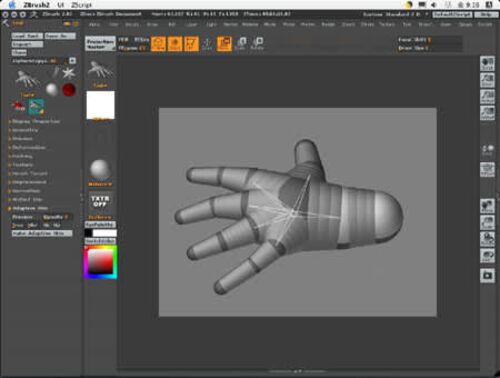This screenshot has width=500, height=378.
Task: Collapse the Adaptive Skin subpalette
Action: click(x=30, y=208)
